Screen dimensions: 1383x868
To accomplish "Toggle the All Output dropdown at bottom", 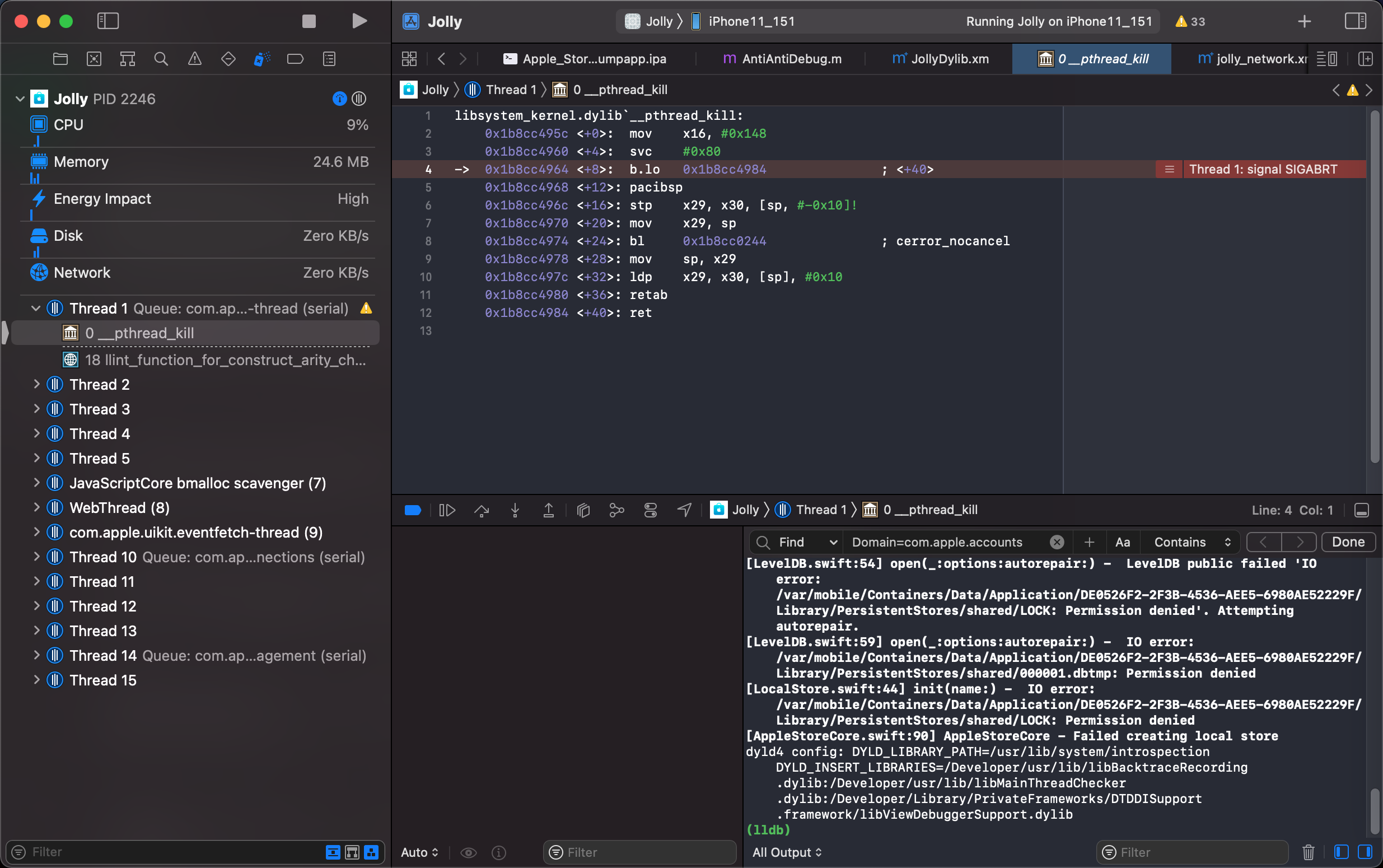I will pos(789,852).
